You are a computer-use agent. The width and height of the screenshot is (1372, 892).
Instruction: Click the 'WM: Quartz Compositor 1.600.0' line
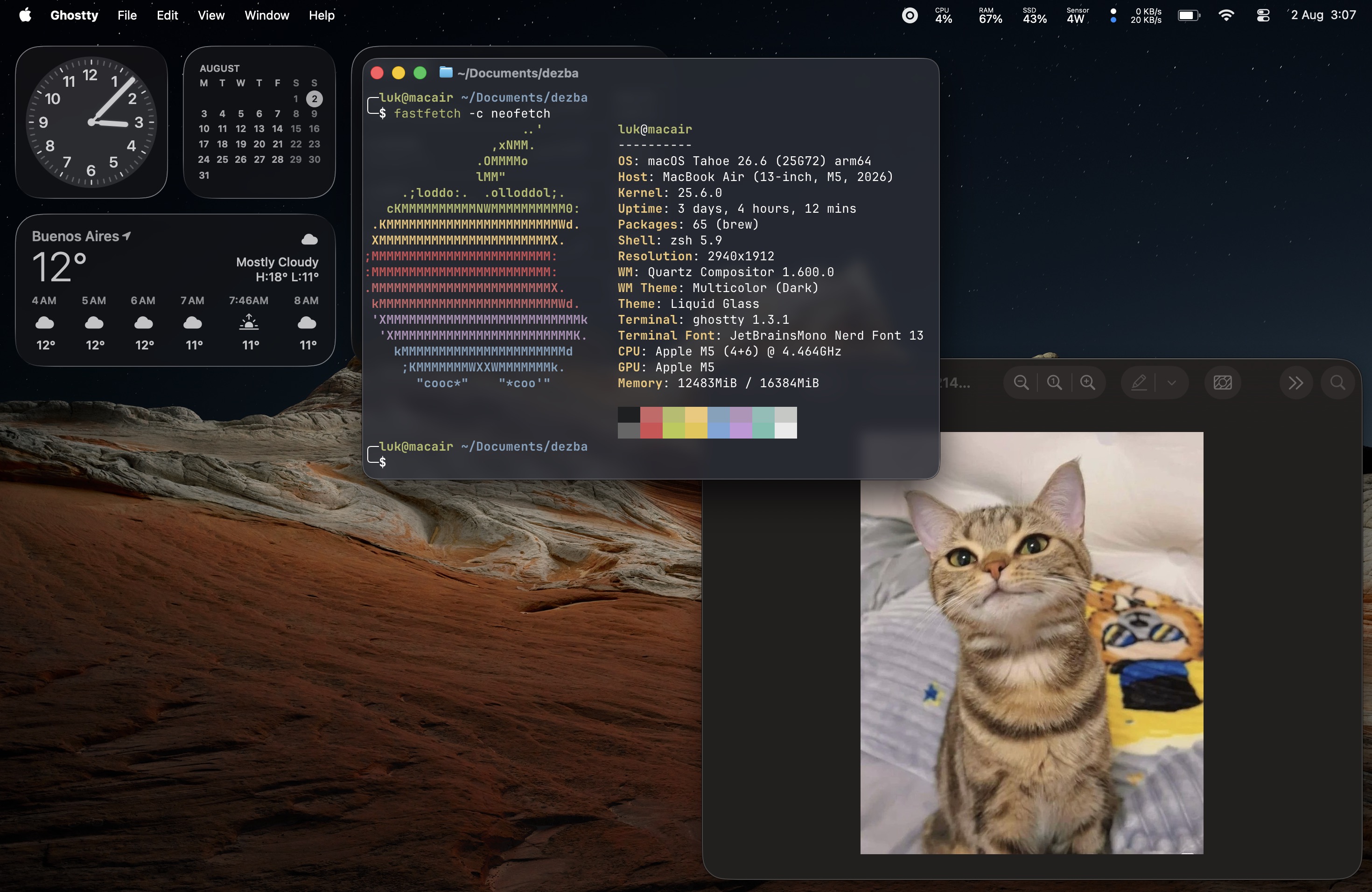(x=726, y=272)
